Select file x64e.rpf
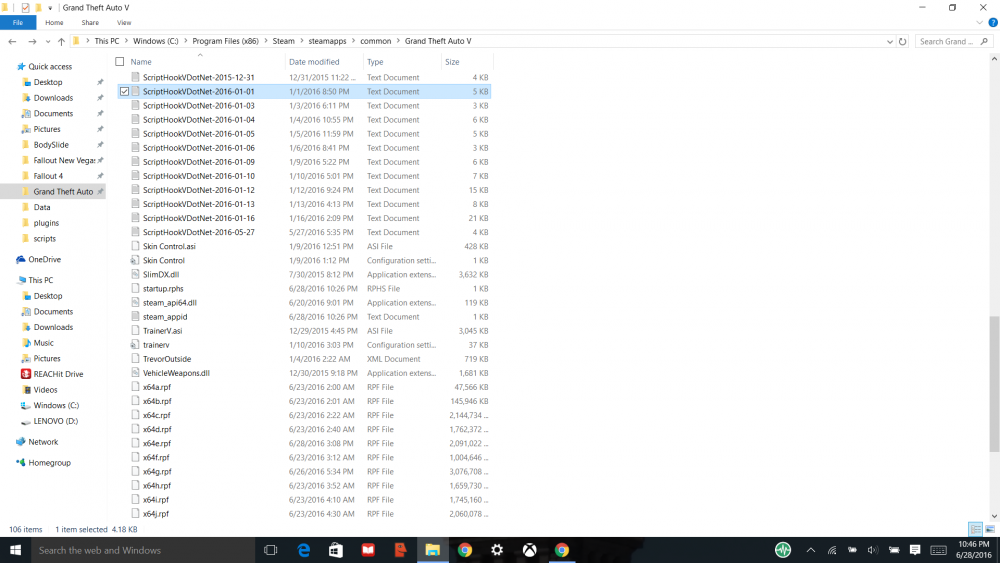1000x563 pixels. (x=157, y=443)
